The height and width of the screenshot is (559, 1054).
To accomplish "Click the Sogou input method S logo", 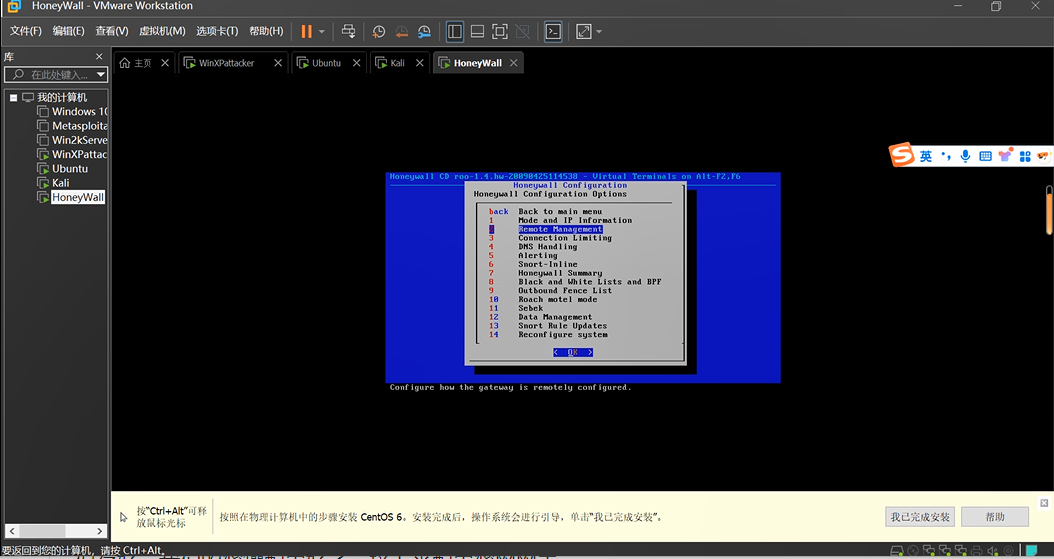I will [x=901, y=155].
